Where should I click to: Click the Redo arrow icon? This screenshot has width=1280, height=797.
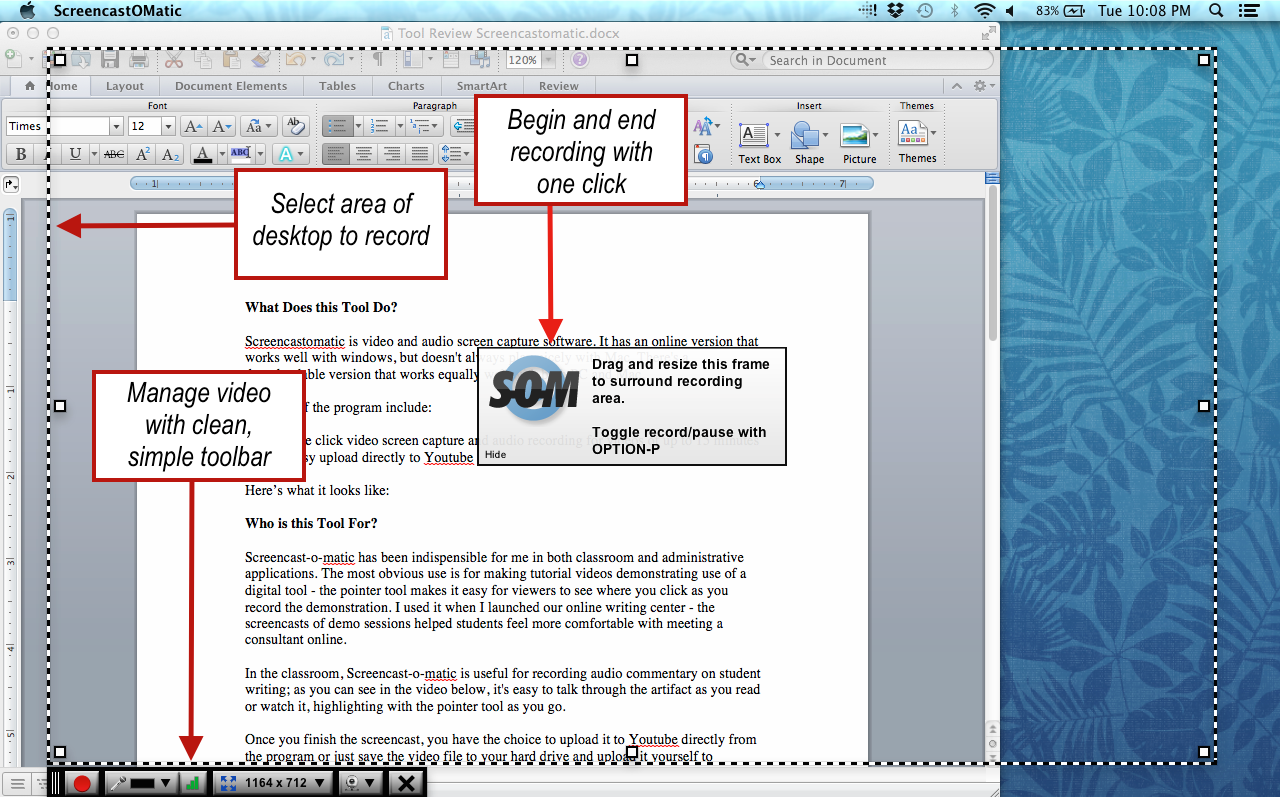click(333, 60)
